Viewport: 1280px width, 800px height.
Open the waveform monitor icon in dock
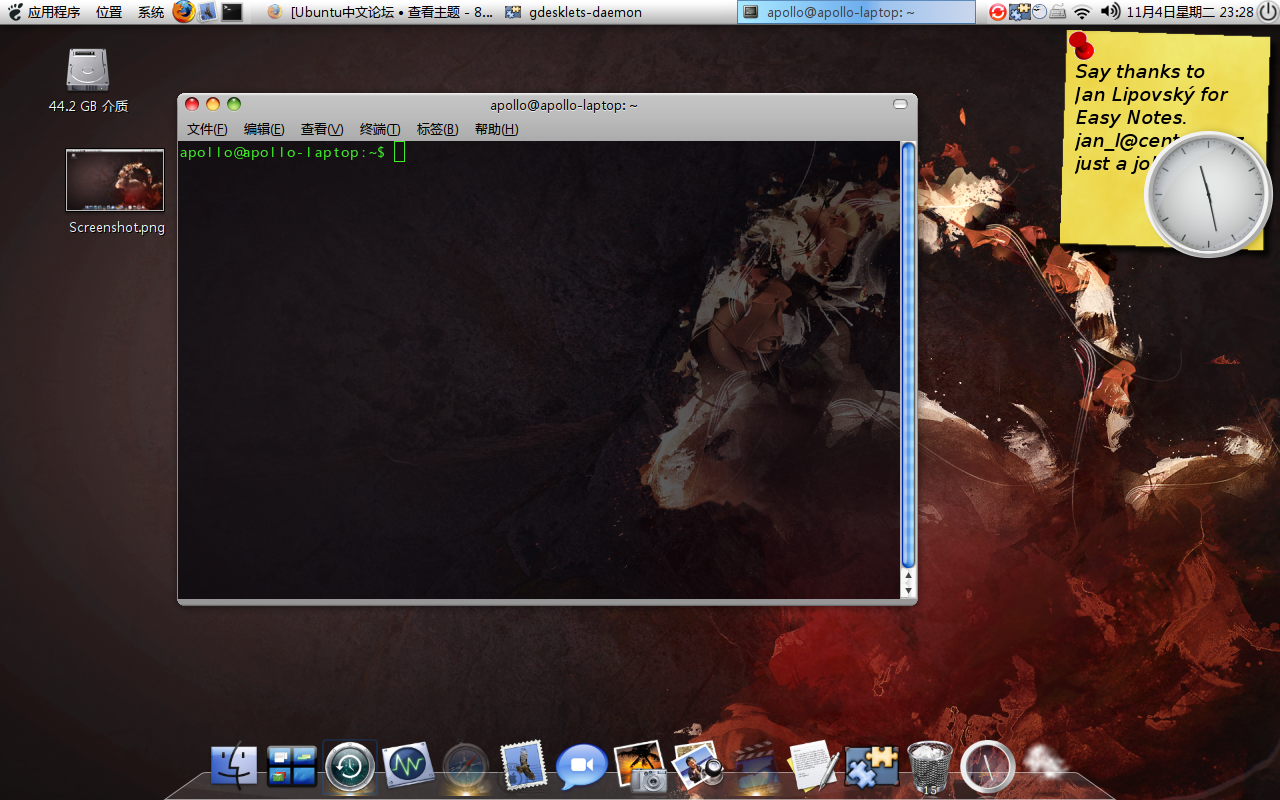408,766
